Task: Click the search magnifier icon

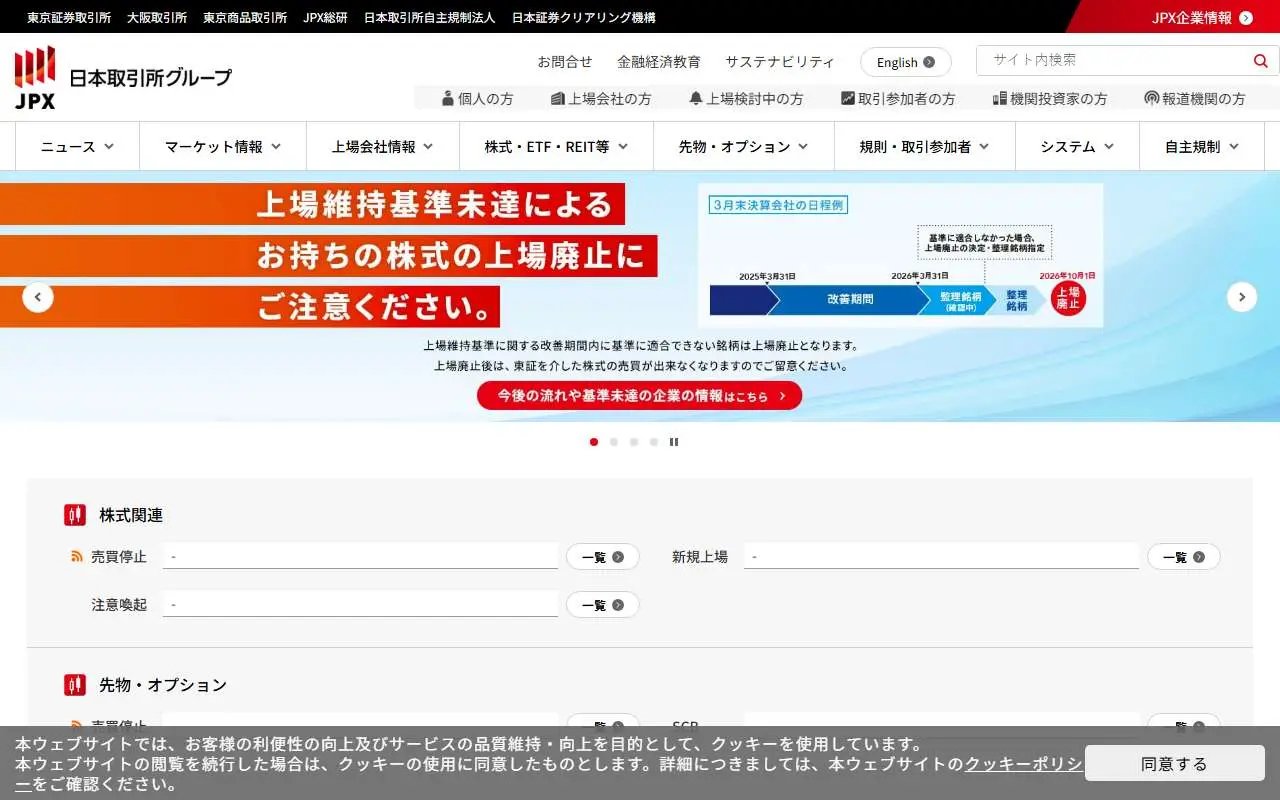Action: [x=1260, y=61]
